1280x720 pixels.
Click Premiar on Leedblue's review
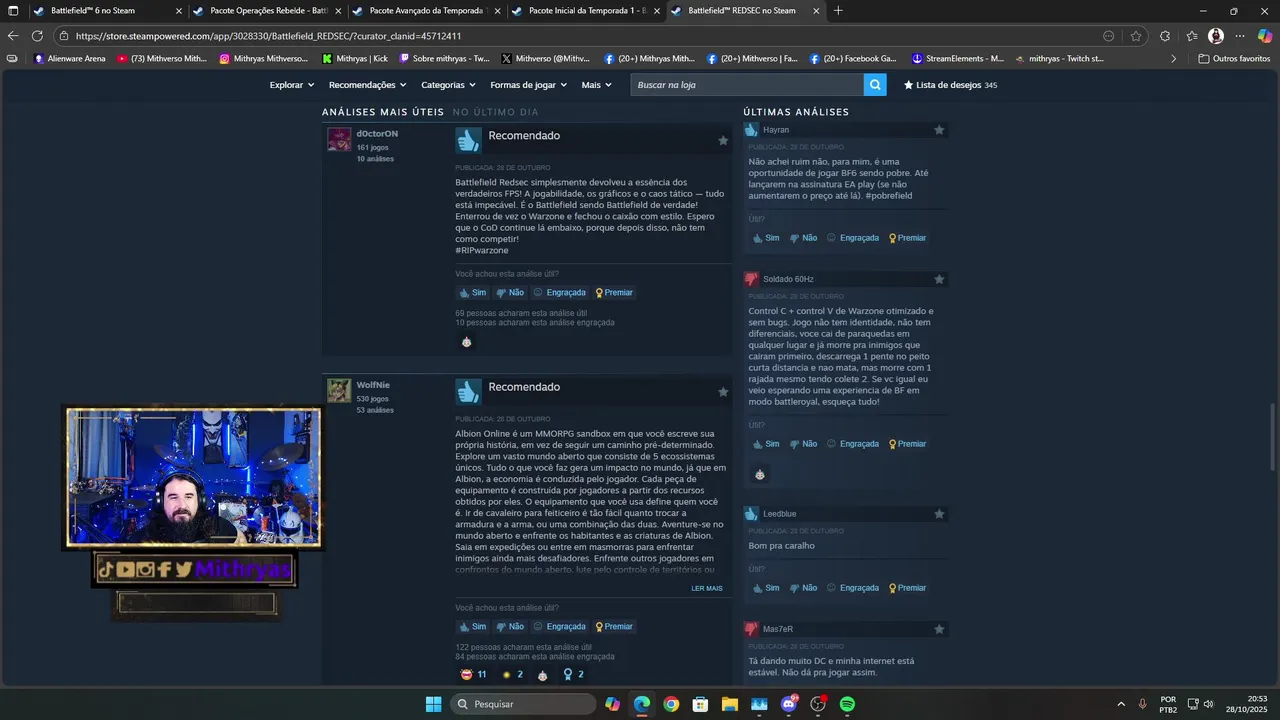907,588
